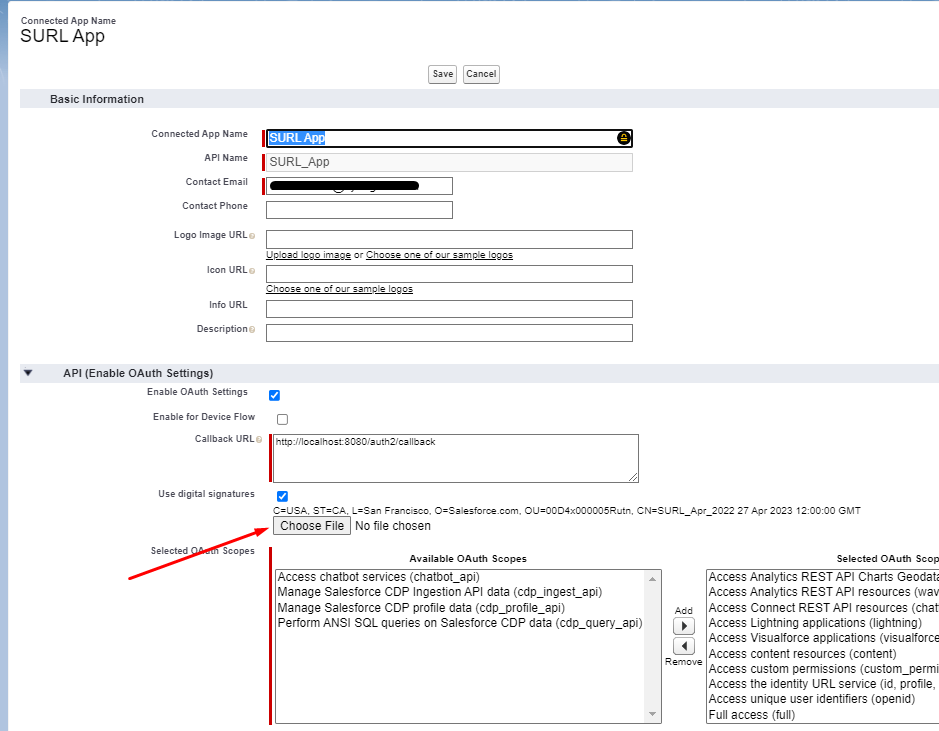
Task: Click the password manager icon in Connected App Name
Action: [x=624, y=138]
